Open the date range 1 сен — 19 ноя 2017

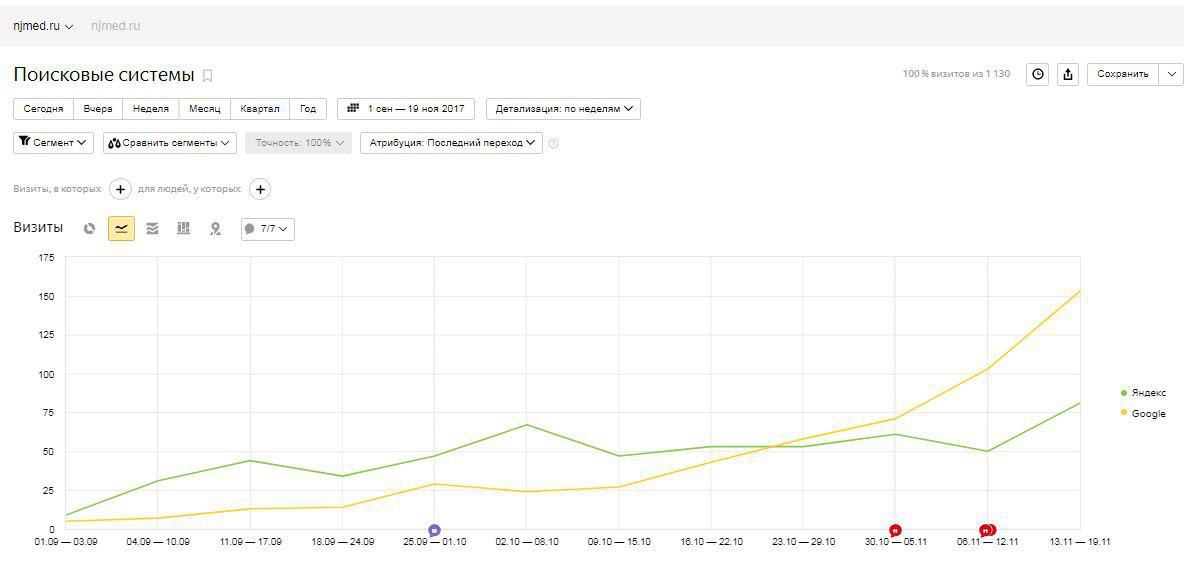pyautogui.click(x=406, y=109)
